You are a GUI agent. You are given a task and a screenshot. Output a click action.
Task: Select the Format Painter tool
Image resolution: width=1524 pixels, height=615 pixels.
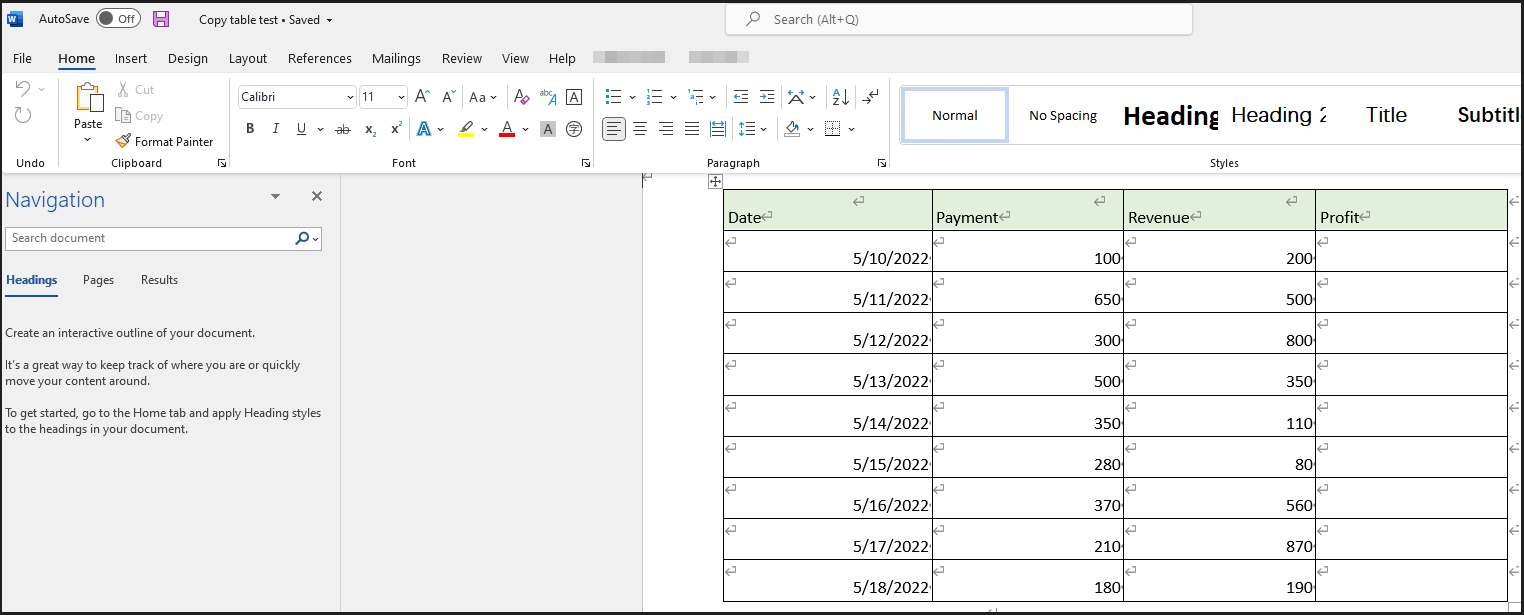click(x=165, y=141)
